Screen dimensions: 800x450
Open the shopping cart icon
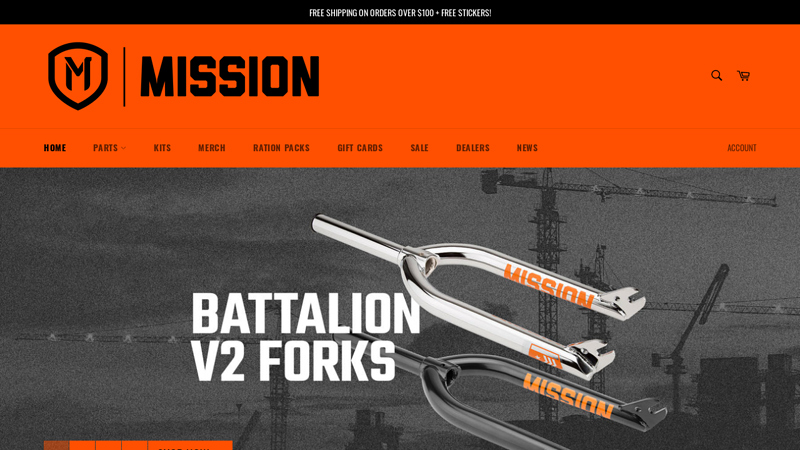743,76
